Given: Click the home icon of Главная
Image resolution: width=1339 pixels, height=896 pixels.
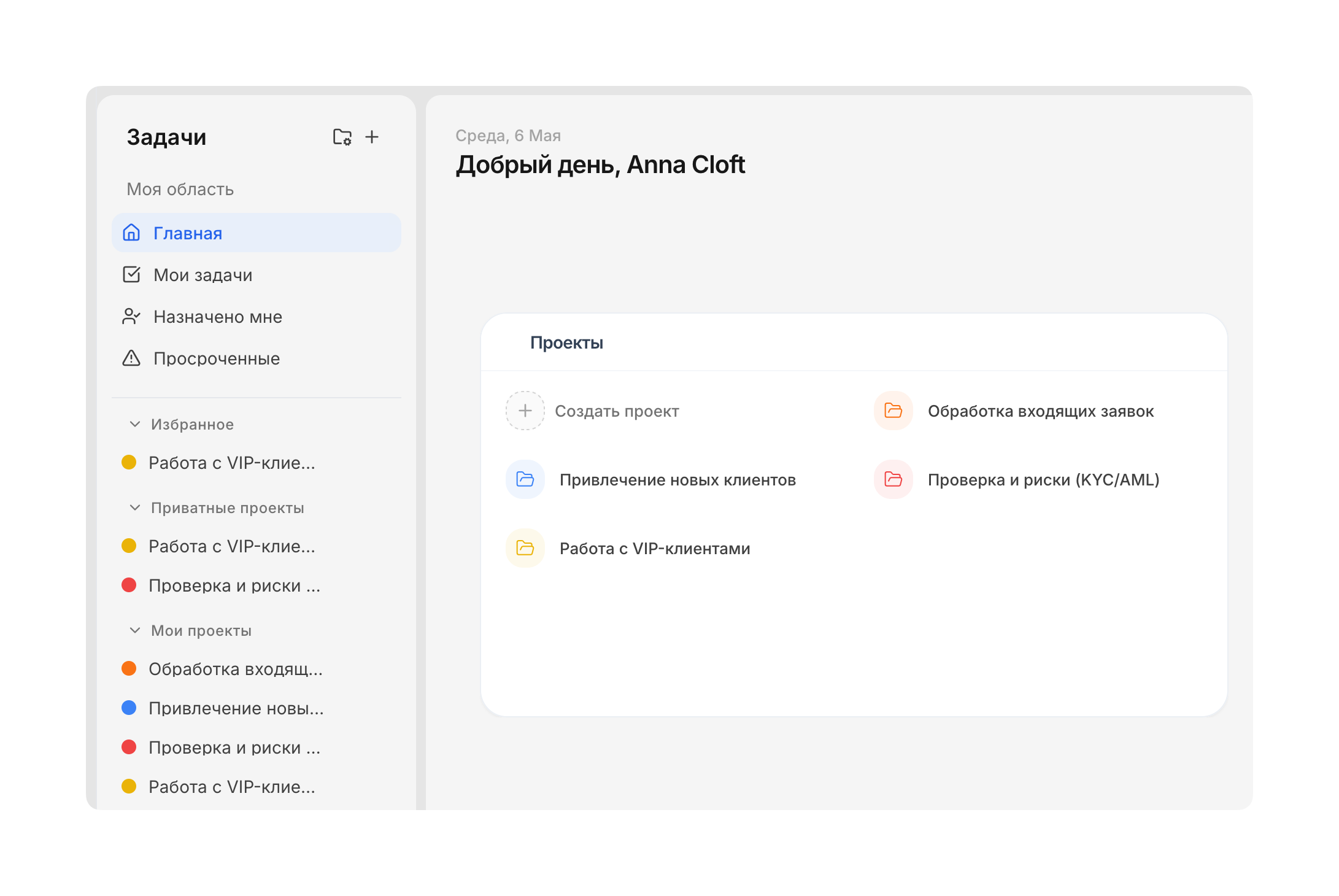Looking at the screenshot, I should [131, 233].
